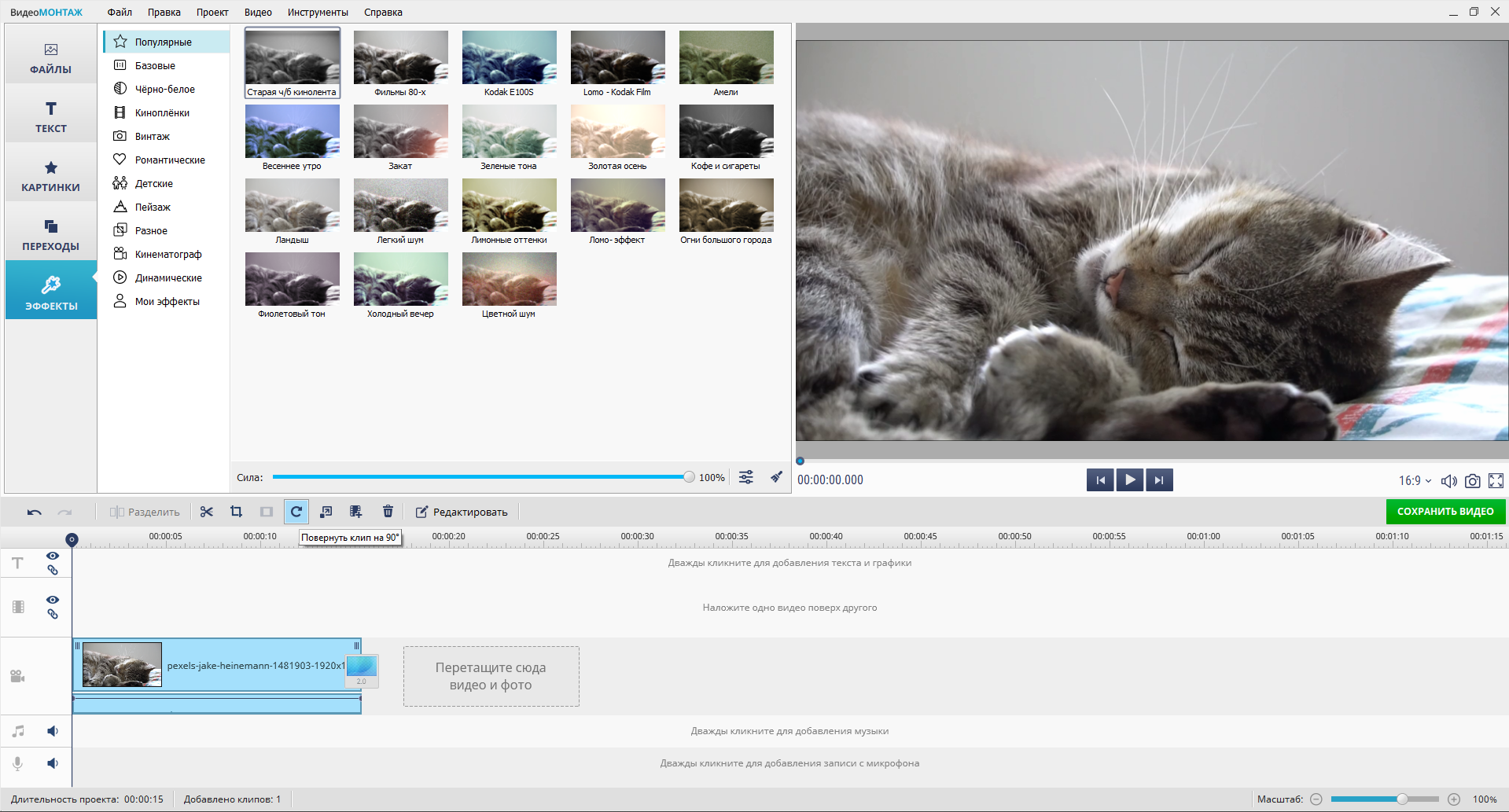This screenshot has width=1509, height=812.
Task: Apply the Фильмы 80-х effect
Action: 400,63
